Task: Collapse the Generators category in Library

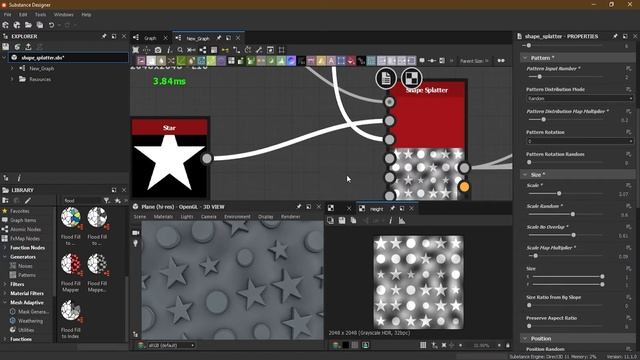Action: pos(5,257)
